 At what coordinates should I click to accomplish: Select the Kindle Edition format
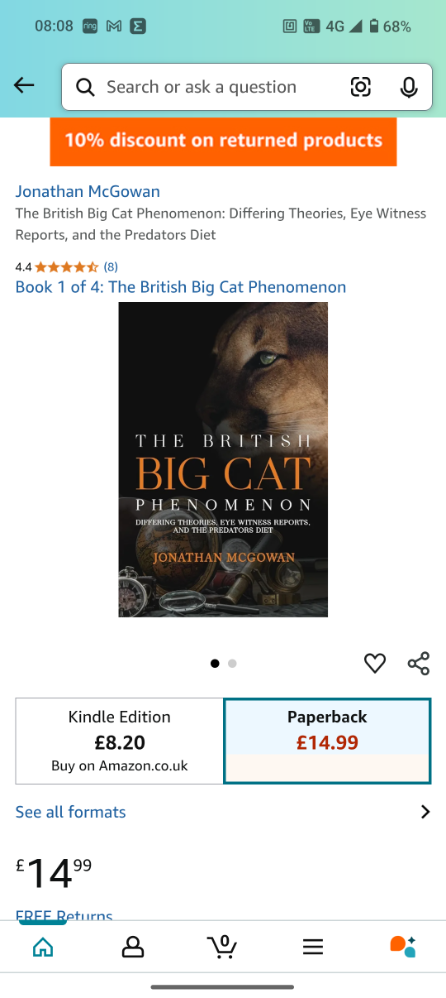pyautogui.click(x=120, y=741)
